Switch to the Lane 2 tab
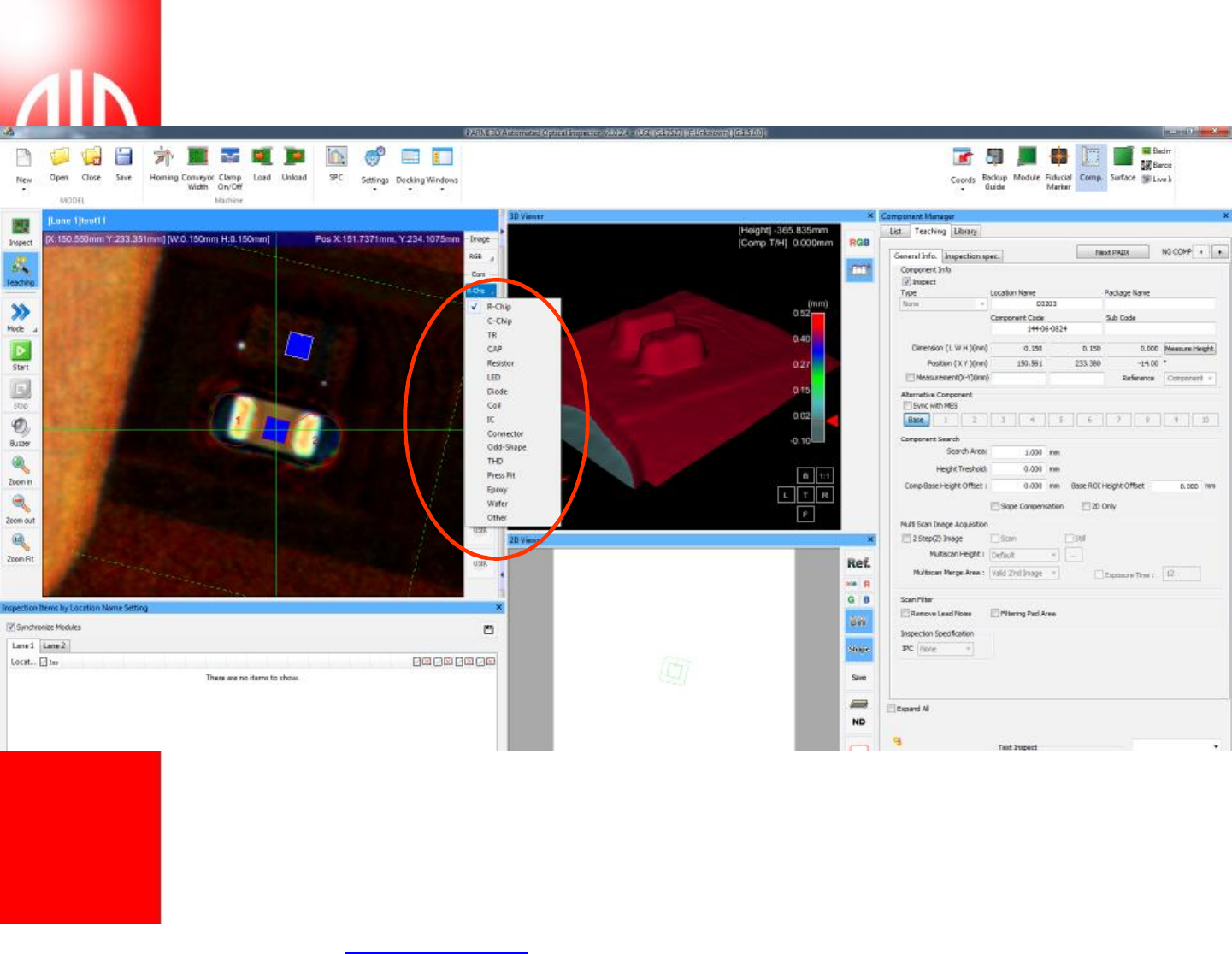The image size is (1232, 954). (x=54, y=646)
